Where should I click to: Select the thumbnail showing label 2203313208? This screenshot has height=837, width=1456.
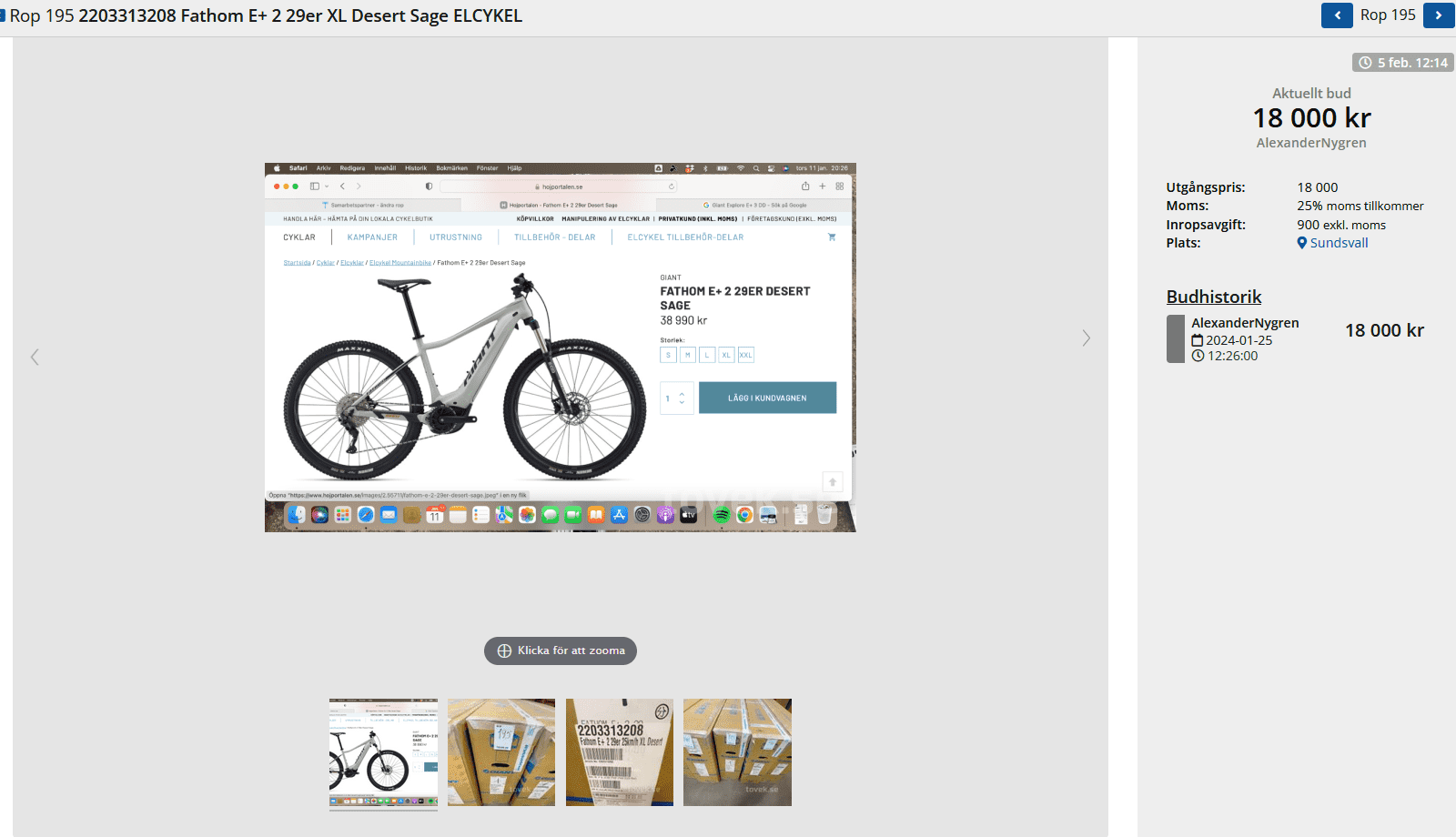point(620,752)
